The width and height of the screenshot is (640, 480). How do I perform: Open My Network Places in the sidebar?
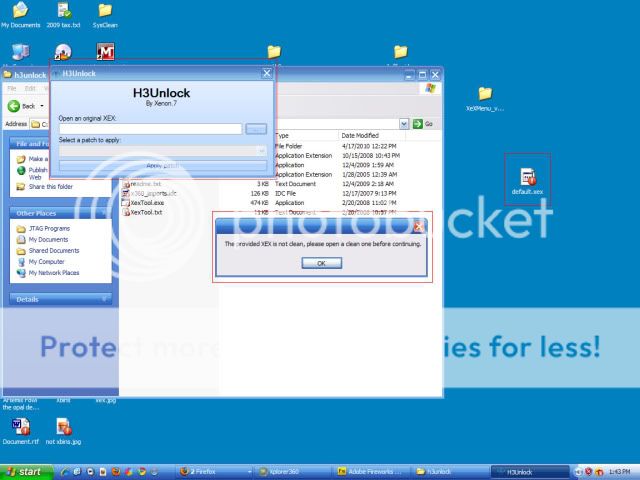(54, 271)
